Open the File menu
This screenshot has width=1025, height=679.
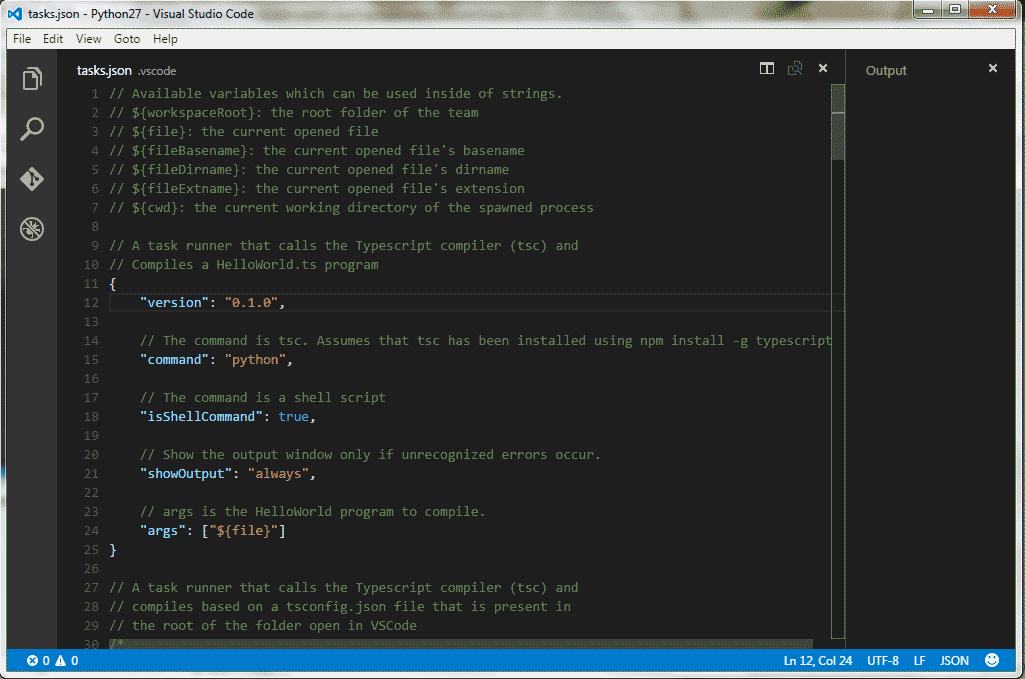22,39
